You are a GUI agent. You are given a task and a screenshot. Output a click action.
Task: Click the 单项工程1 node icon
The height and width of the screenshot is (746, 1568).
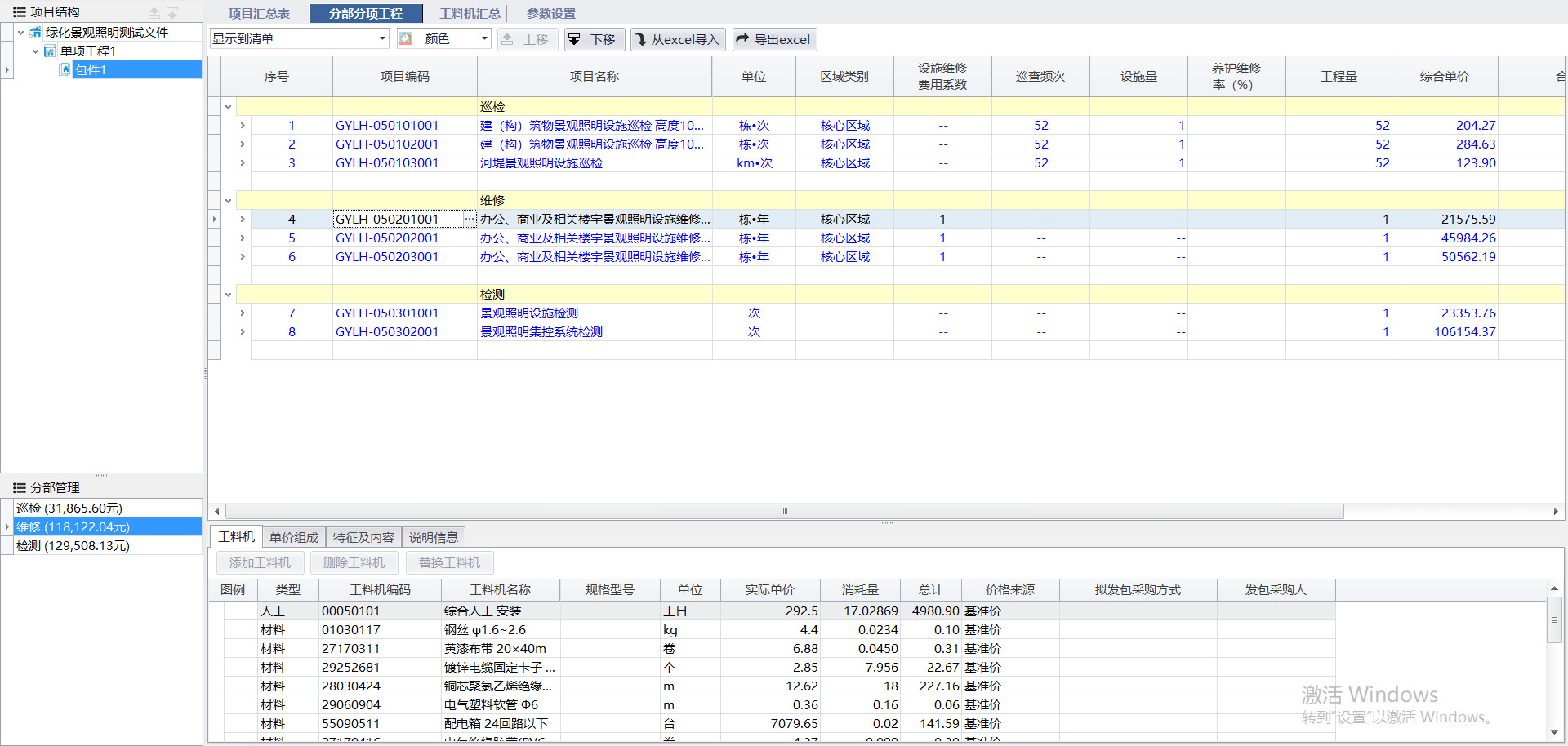(50, 51)
